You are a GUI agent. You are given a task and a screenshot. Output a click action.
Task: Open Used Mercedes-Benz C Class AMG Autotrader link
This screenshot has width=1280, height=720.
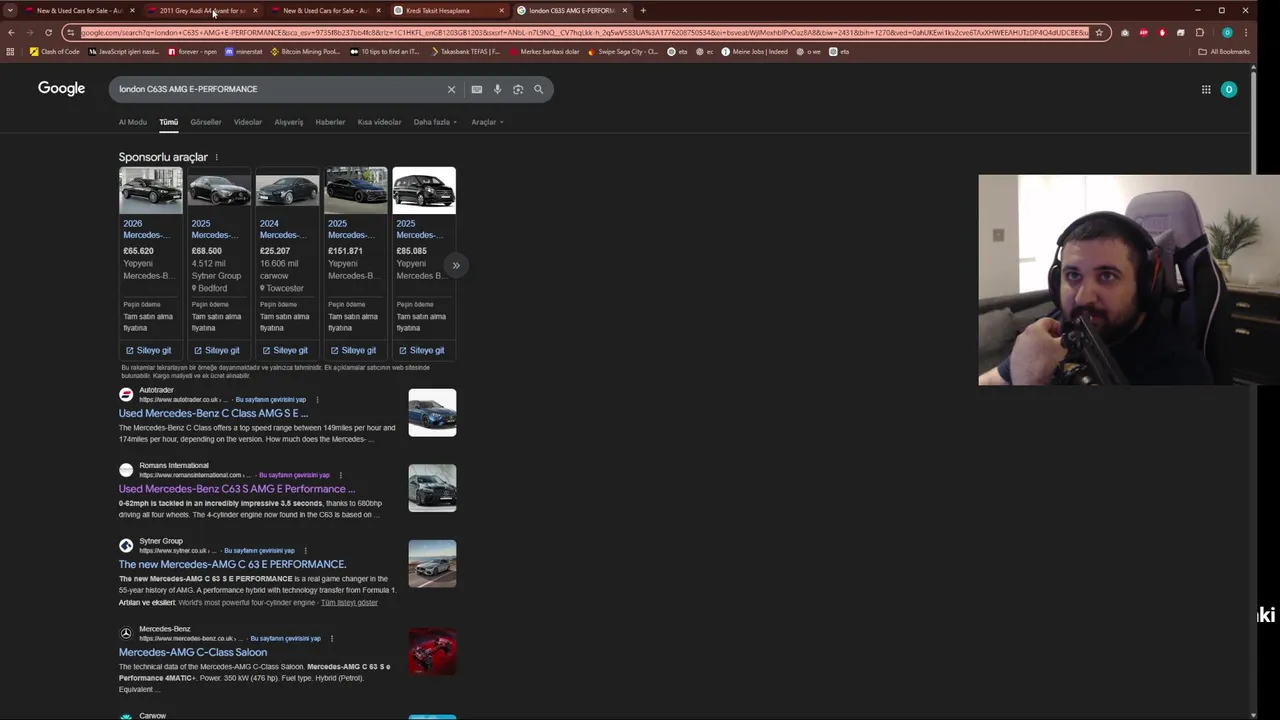point(213,413)
